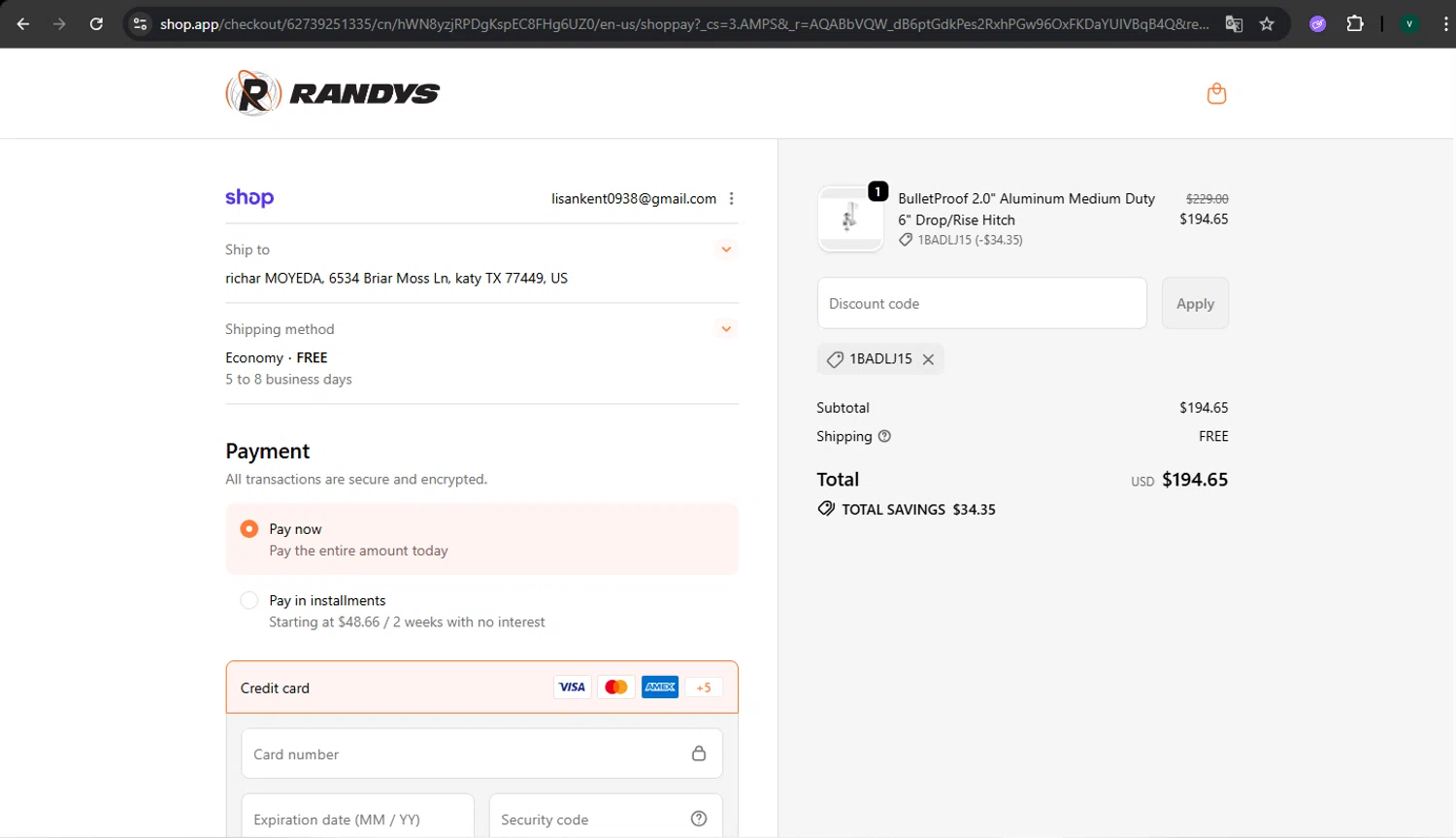Viewport: 1456px width, 838px height.
Task: Click the American Express icon
Action: 660,687
